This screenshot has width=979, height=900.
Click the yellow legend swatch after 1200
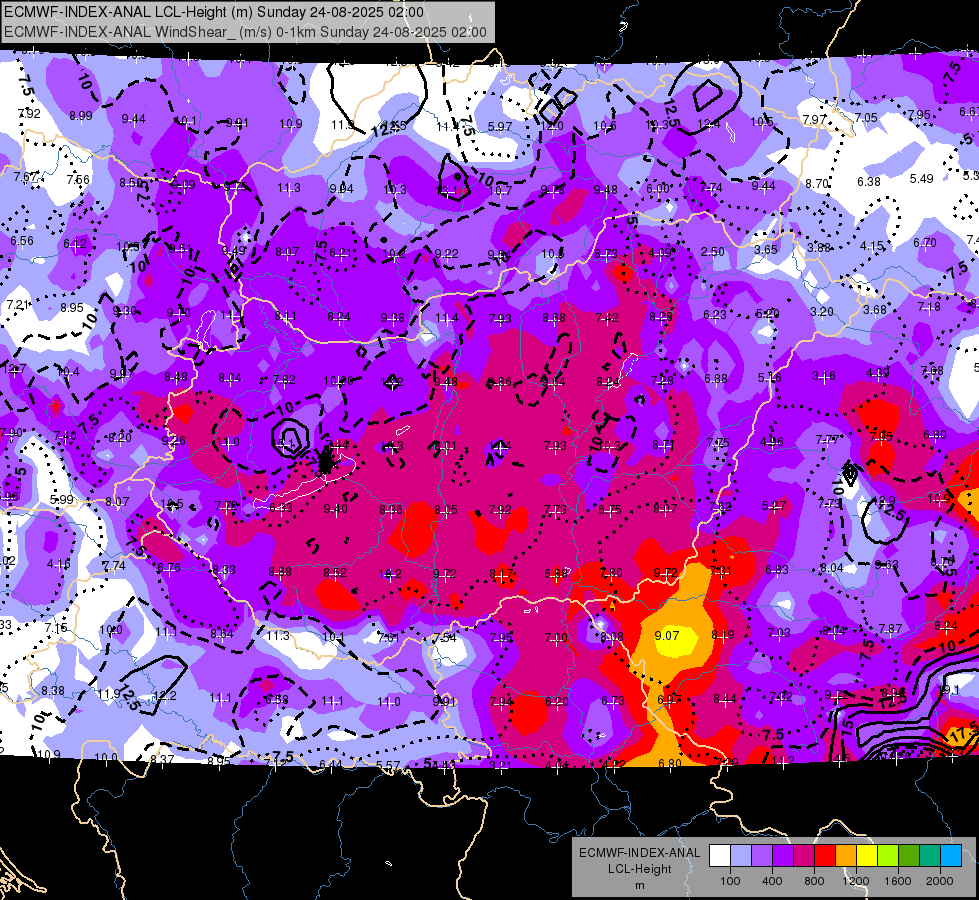click(867, 856)
